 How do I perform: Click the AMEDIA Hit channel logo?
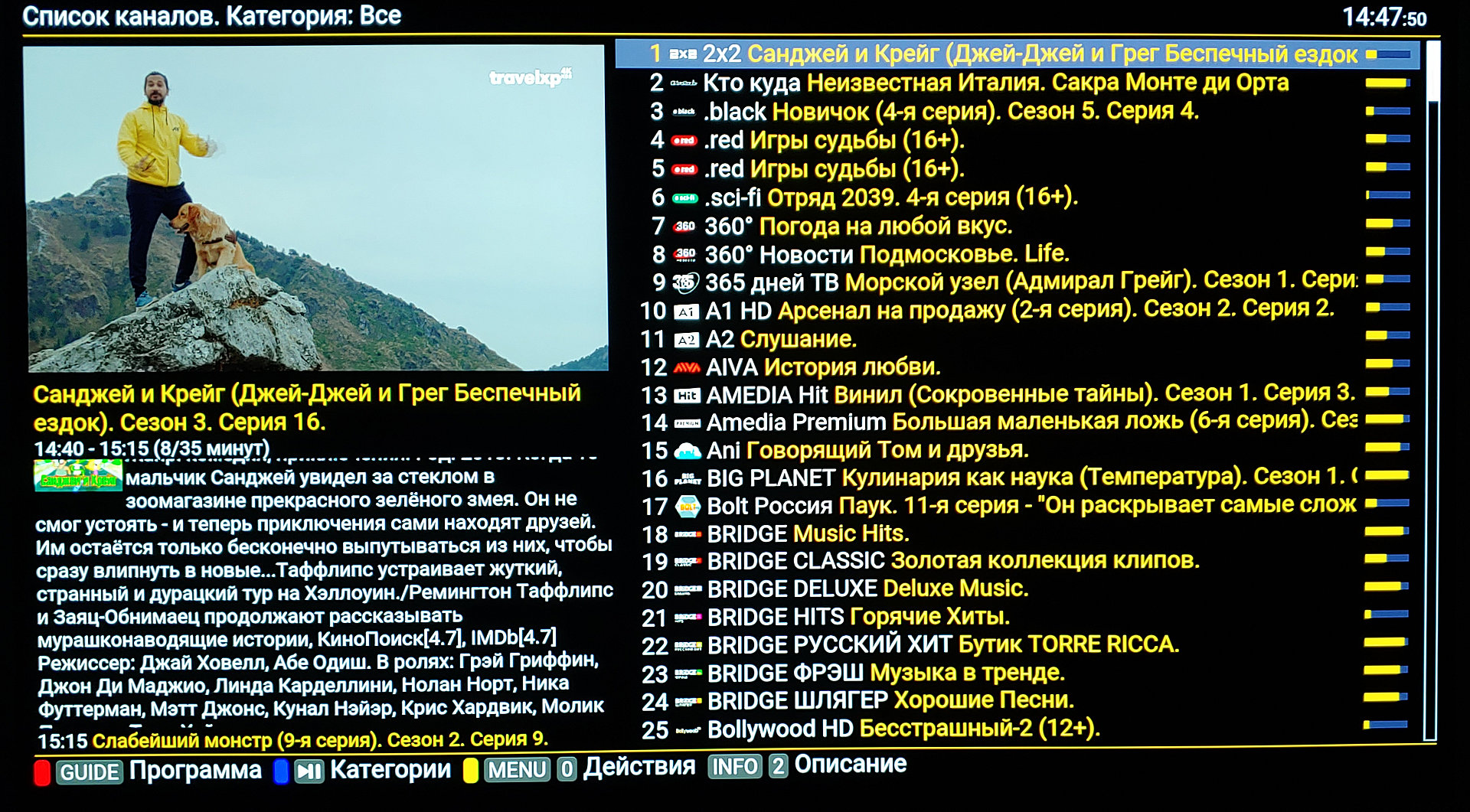[x=687, y=396]
